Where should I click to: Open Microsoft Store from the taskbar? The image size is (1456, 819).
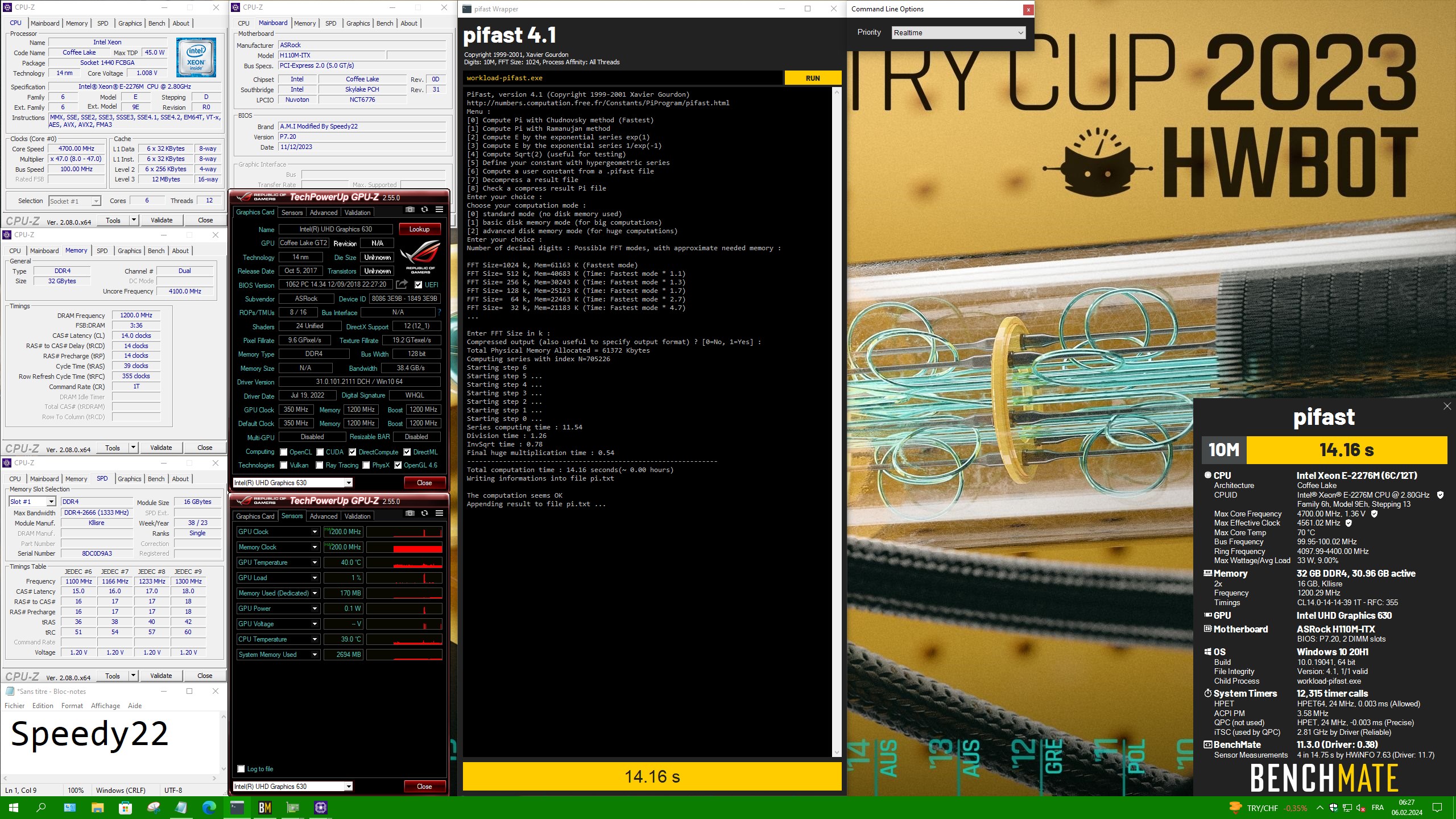tap(125, 808)
